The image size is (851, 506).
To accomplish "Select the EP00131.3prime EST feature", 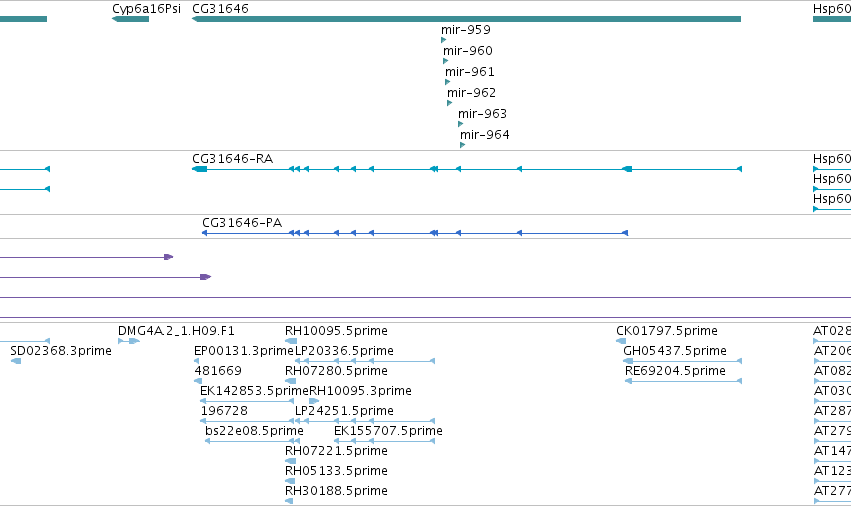I will pyautogui.click(x=196, y=361).
